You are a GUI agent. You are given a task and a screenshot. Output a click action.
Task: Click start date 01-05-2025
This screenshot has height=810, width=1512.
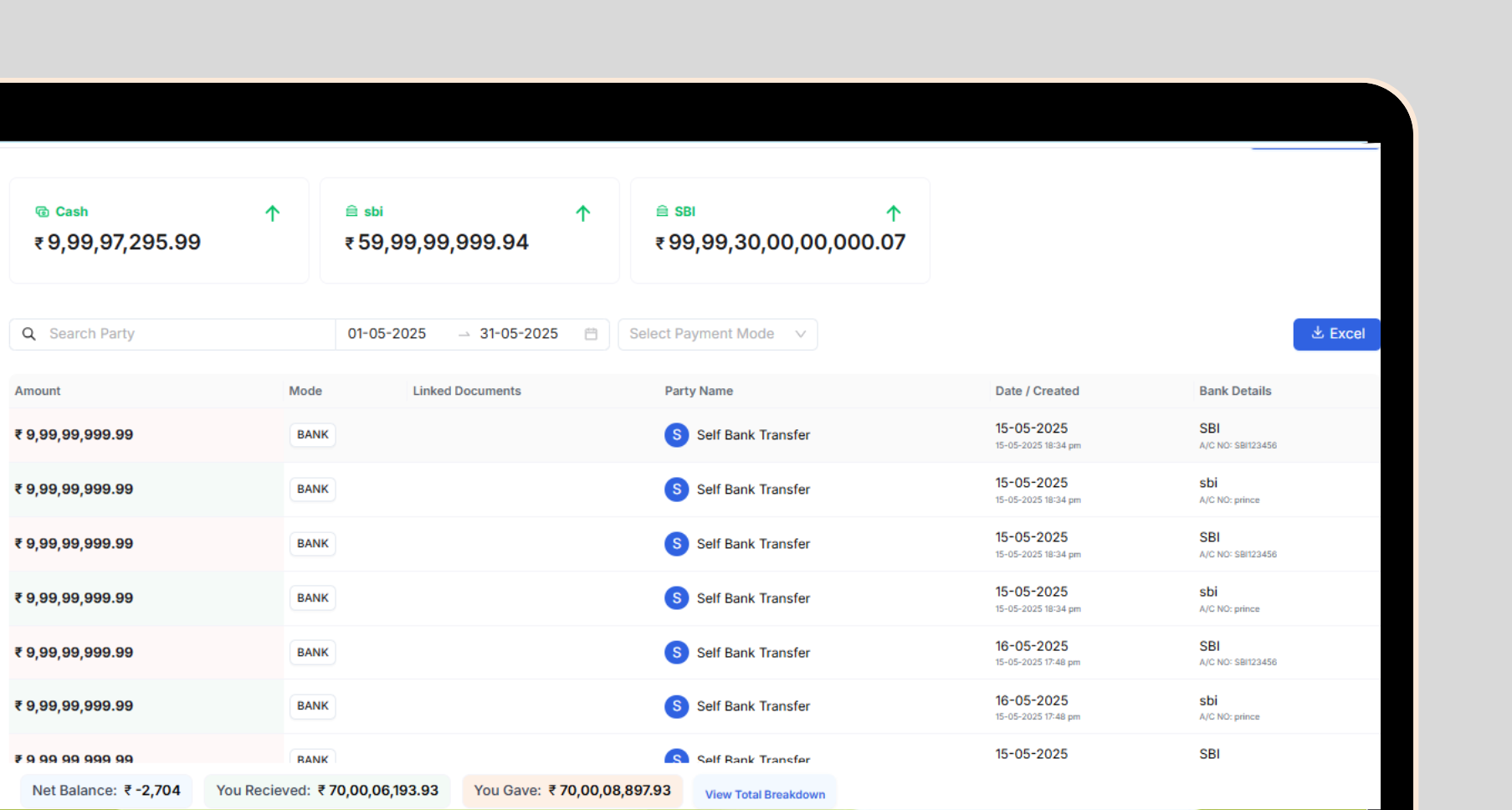click(387, 334)
